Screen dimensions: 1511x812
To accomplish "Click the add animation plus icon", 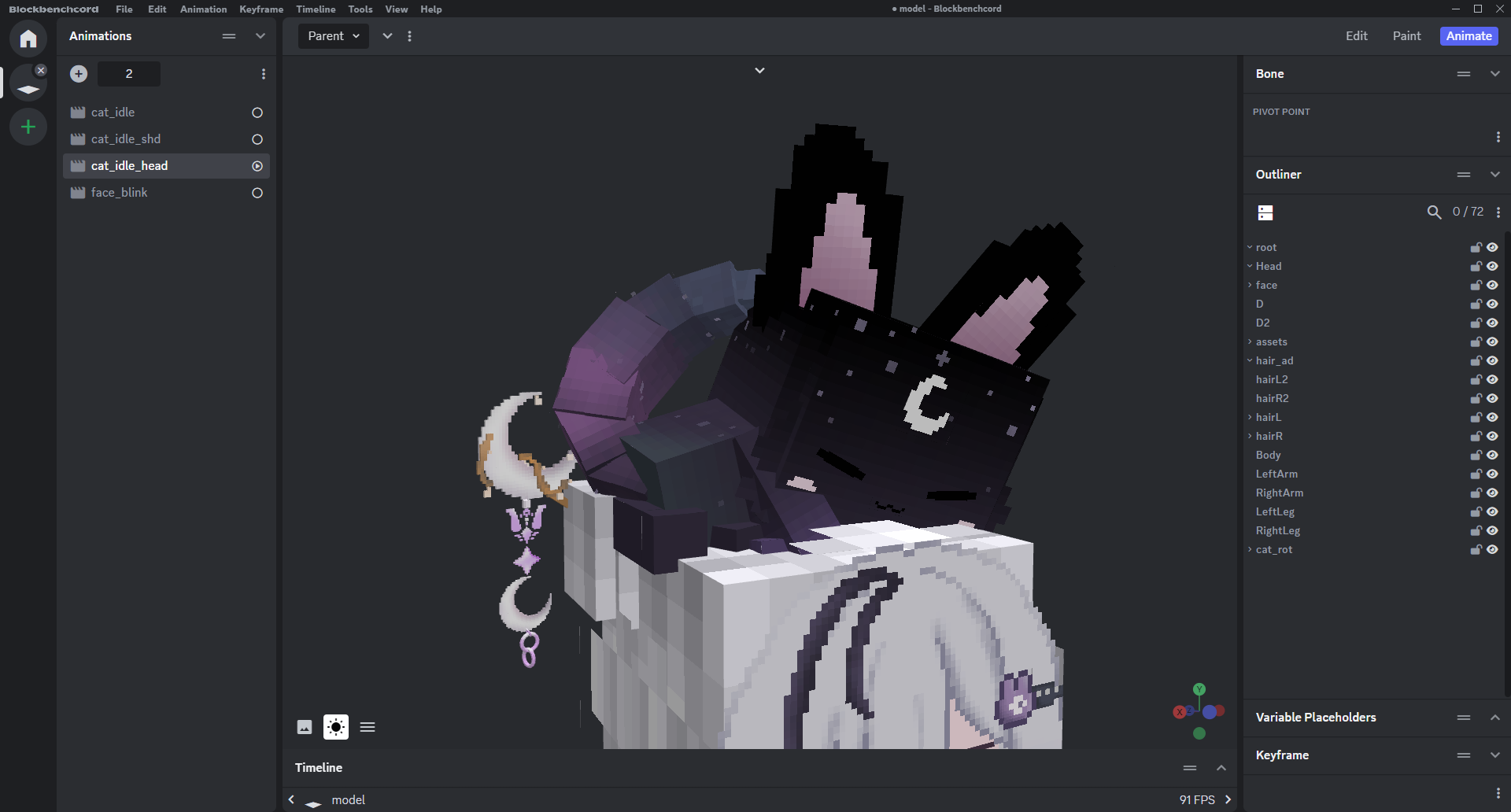I will (x=79, y=74).
